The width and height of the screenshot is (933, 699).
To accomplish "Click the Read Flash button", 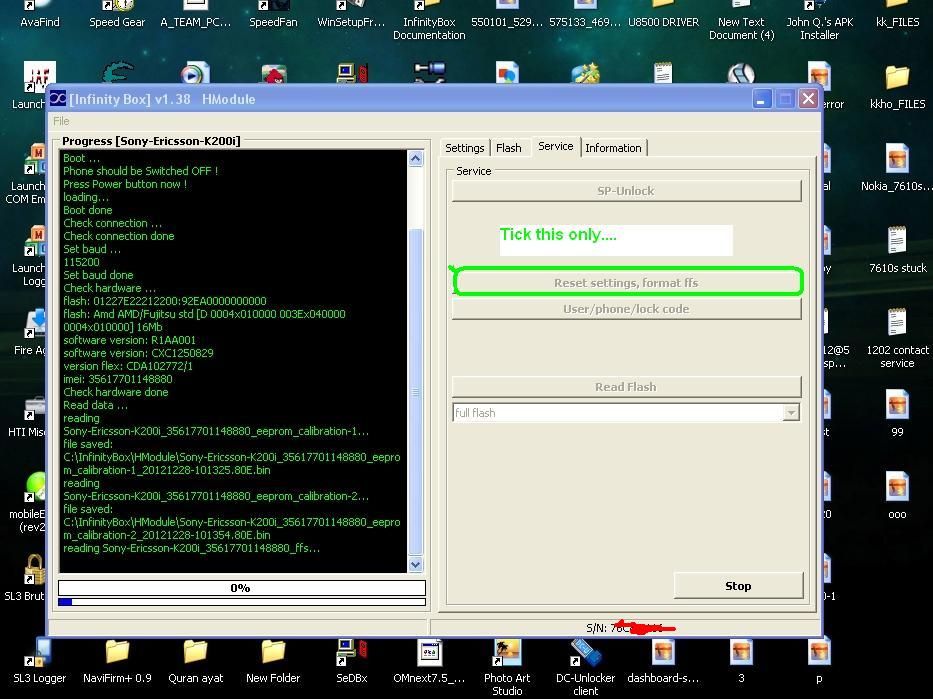I will click(x=626, y=387).
